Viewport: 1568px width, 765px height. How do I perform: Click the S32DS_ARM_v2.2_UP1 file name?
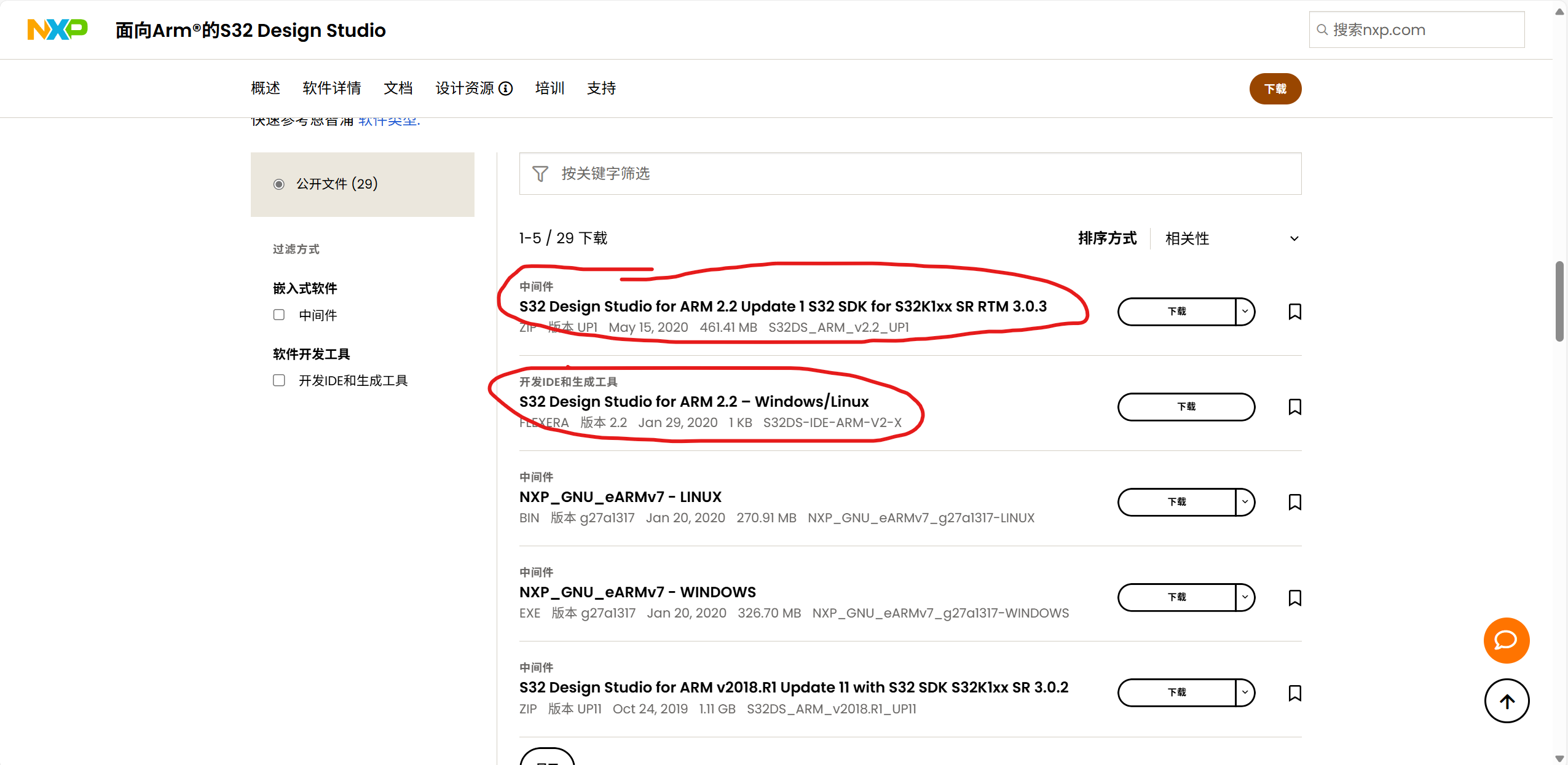click(x=838, y=328)
